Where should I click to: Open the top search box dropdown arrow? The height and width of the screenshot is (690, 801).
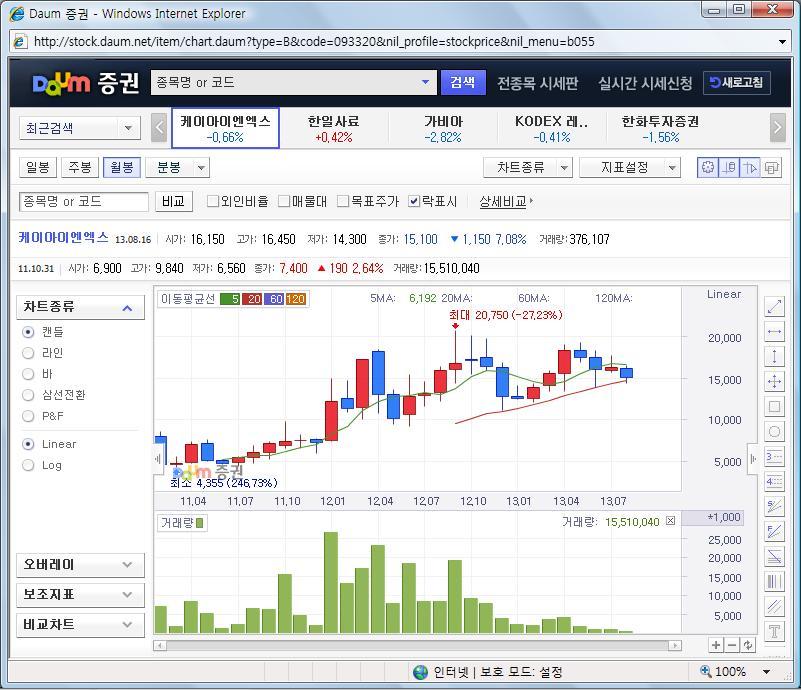[425, 82]
